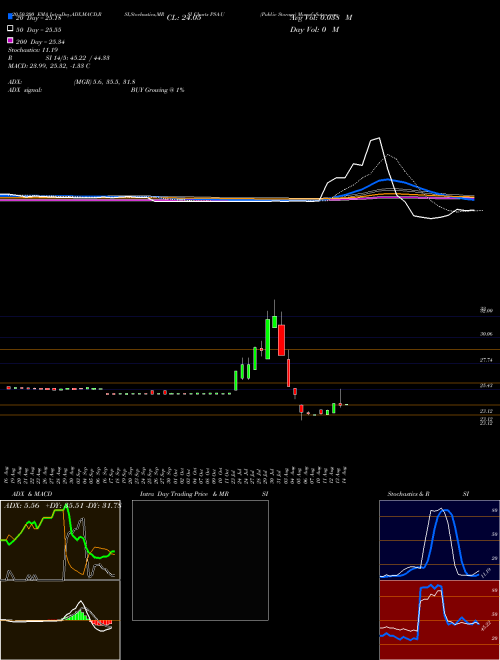
Task: Open the blue-background Stochastics panel
Action: click(x=439, y=540)
